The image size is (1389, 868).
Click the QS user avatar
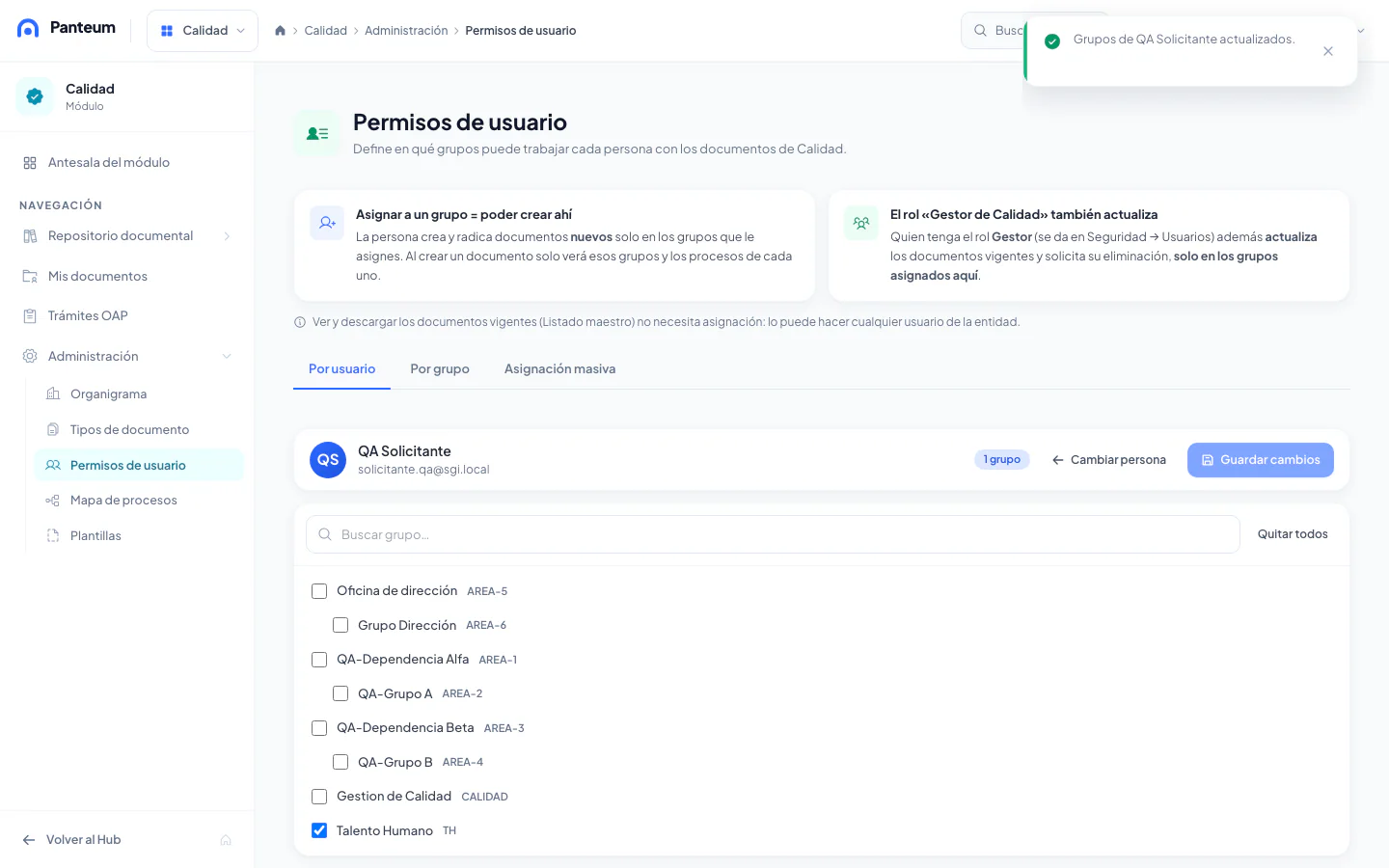(x=328, y=460)
